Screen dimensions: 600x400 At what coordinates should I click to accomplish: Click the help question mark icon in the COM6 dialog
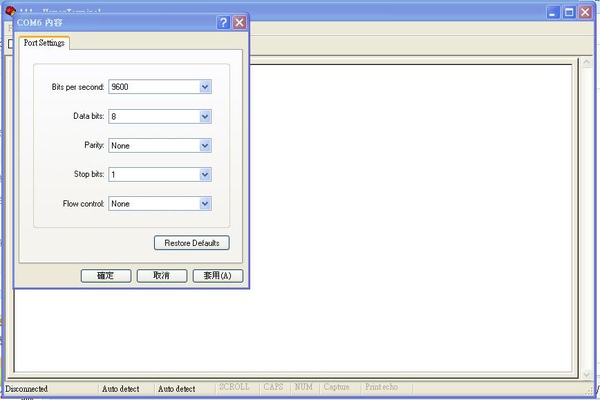click(x=223, y=23)
